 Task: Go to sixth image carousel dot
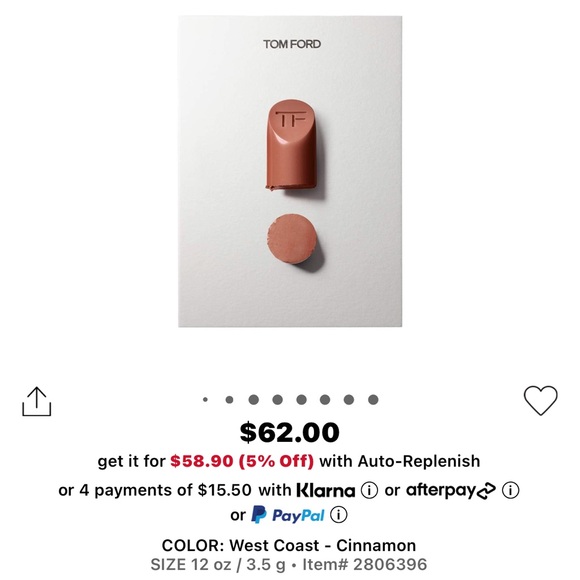pos(325,399)
